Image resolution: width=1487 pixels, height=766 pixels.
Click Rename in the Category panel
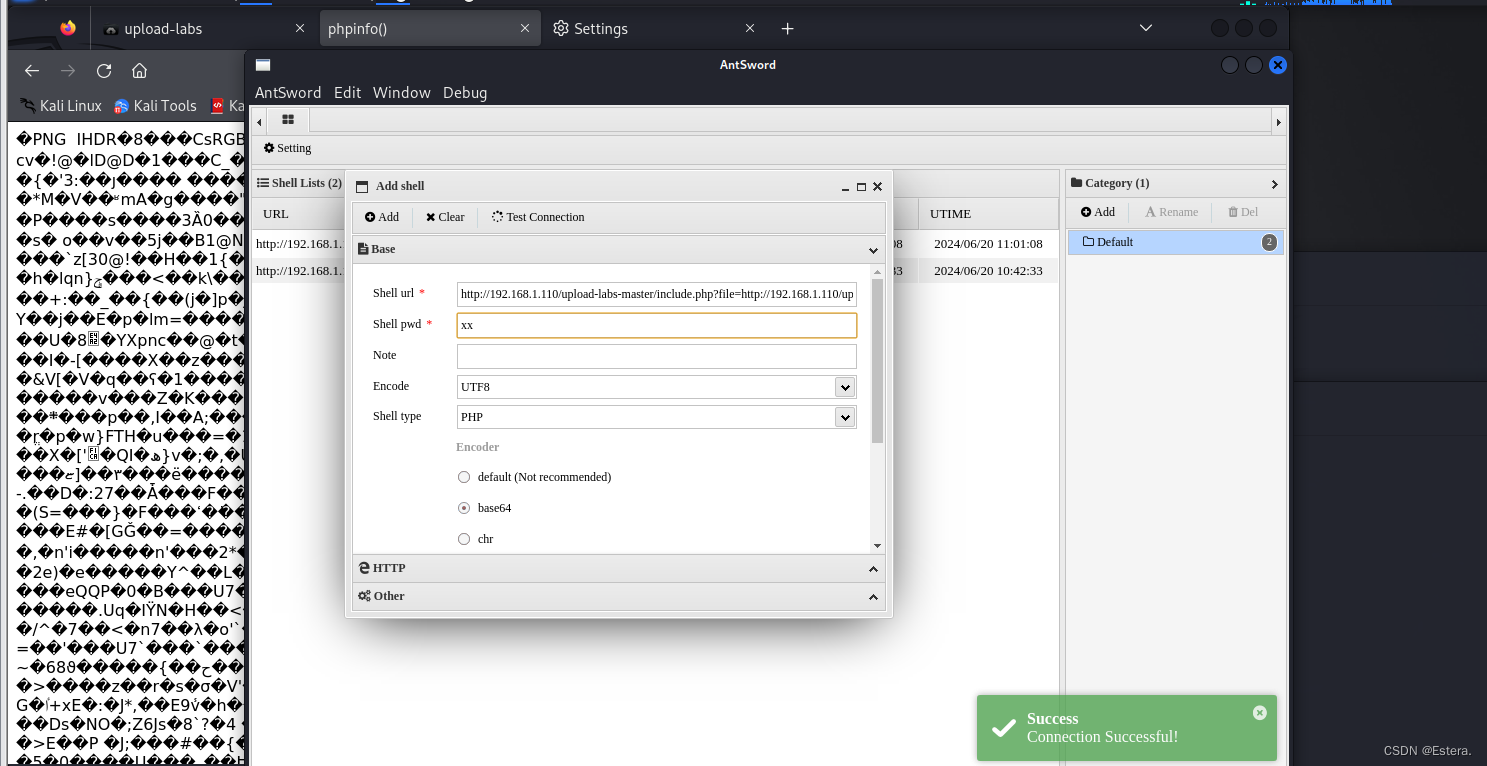coord(1171,212)
